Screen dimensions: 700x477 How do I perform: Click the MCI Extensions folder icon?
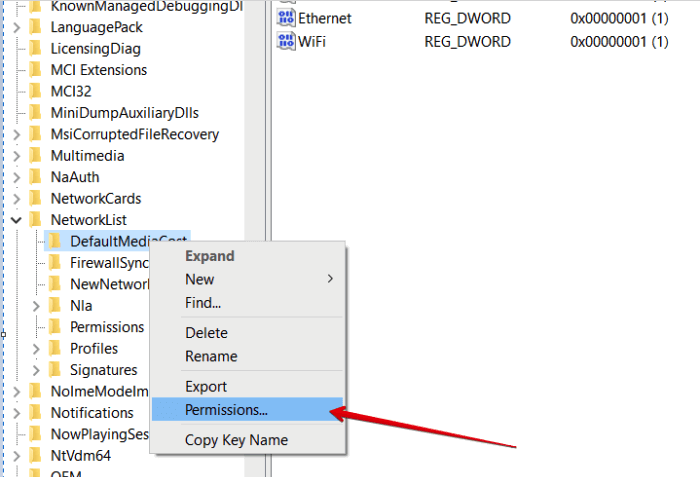(35, 70)
